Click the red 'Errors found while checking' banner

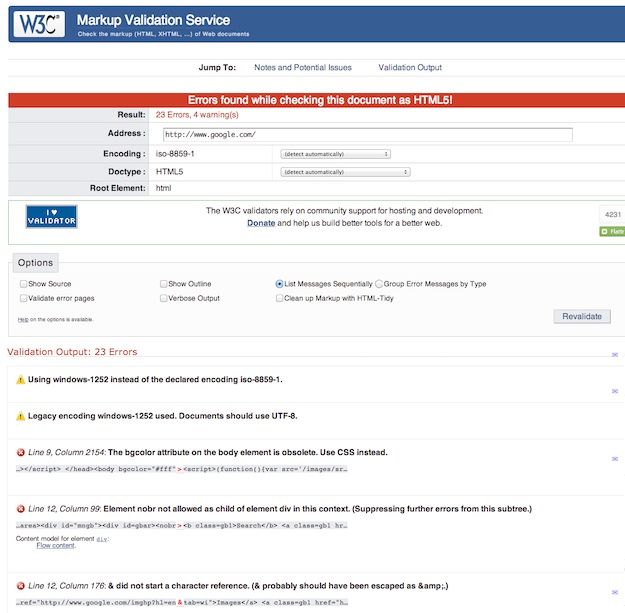316,100
